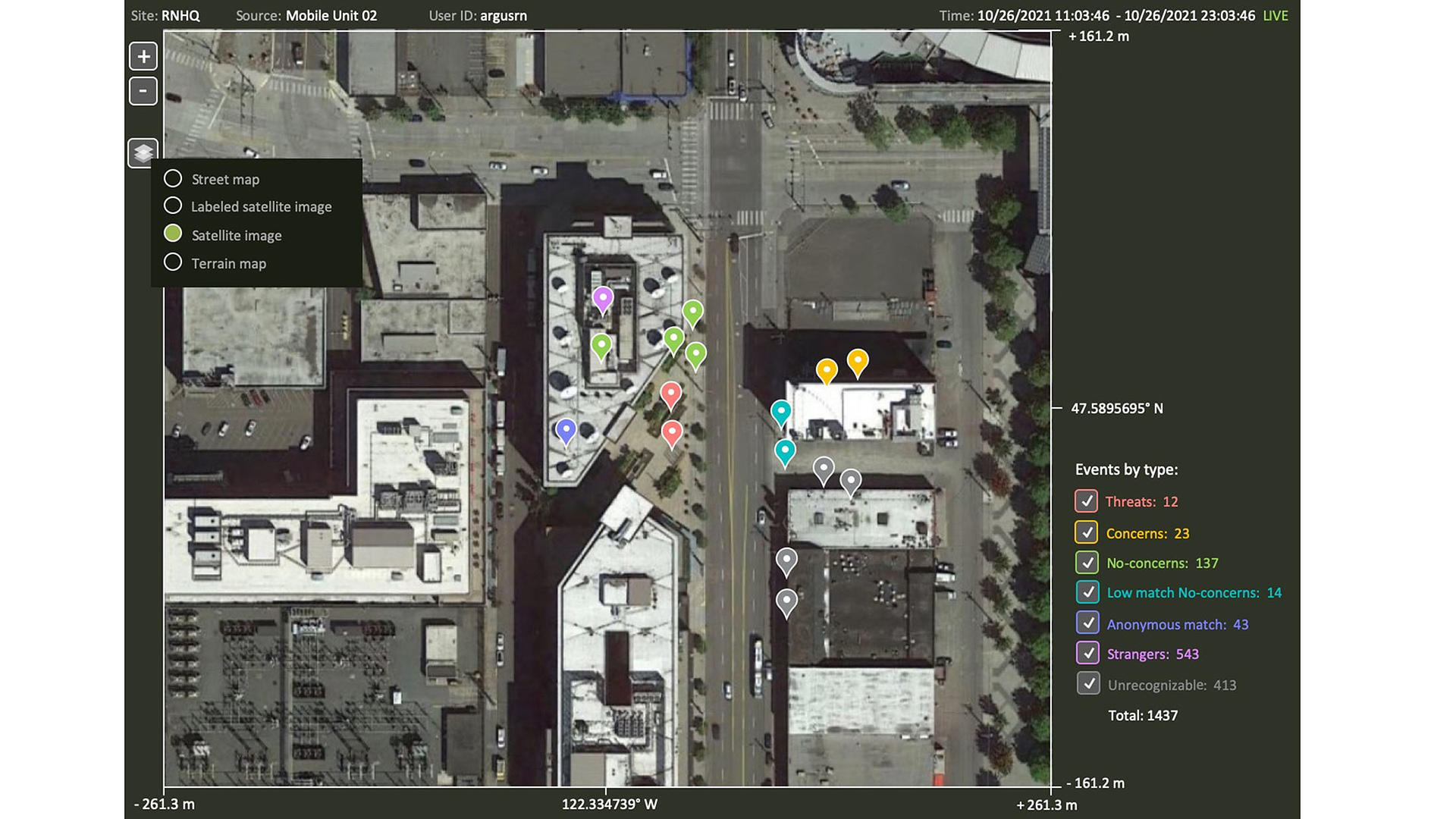This screenshot has width=1456, height=819.
Task: Toggle the Unrecognizable checkbox
Action: pyautogui.click(x=1087, y=683)
